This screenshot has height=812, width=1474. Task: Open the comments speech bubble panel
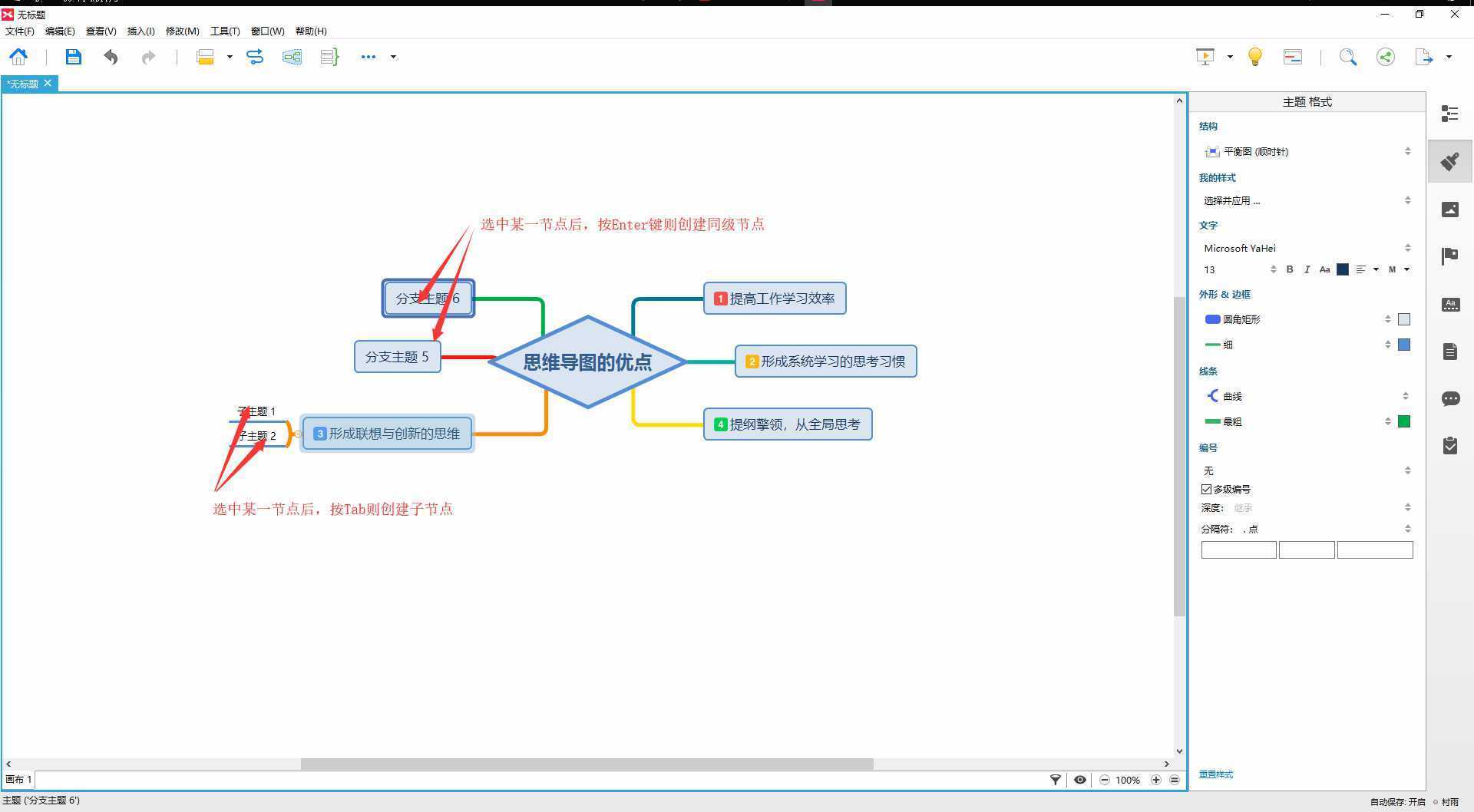click(x=1450, y=398)
